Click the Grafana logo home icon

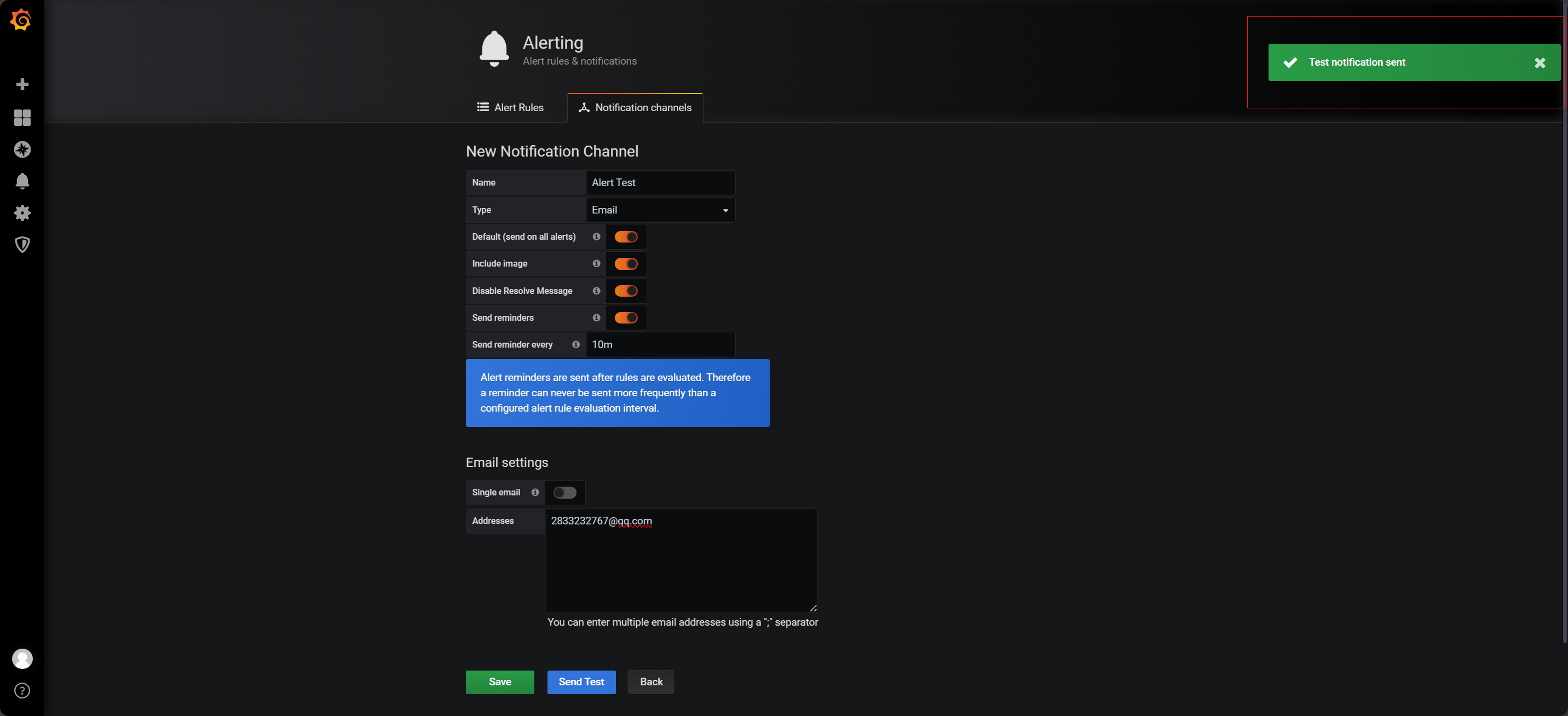click(21, 20)
